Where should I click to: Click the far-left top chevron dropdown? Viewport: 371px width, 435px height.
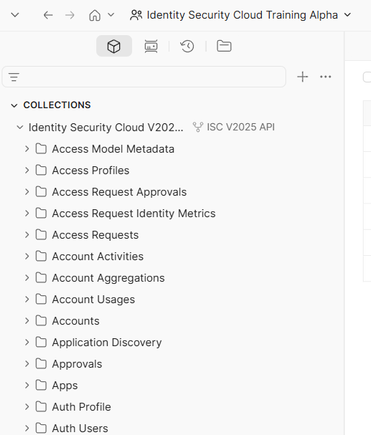pos(15,15)
